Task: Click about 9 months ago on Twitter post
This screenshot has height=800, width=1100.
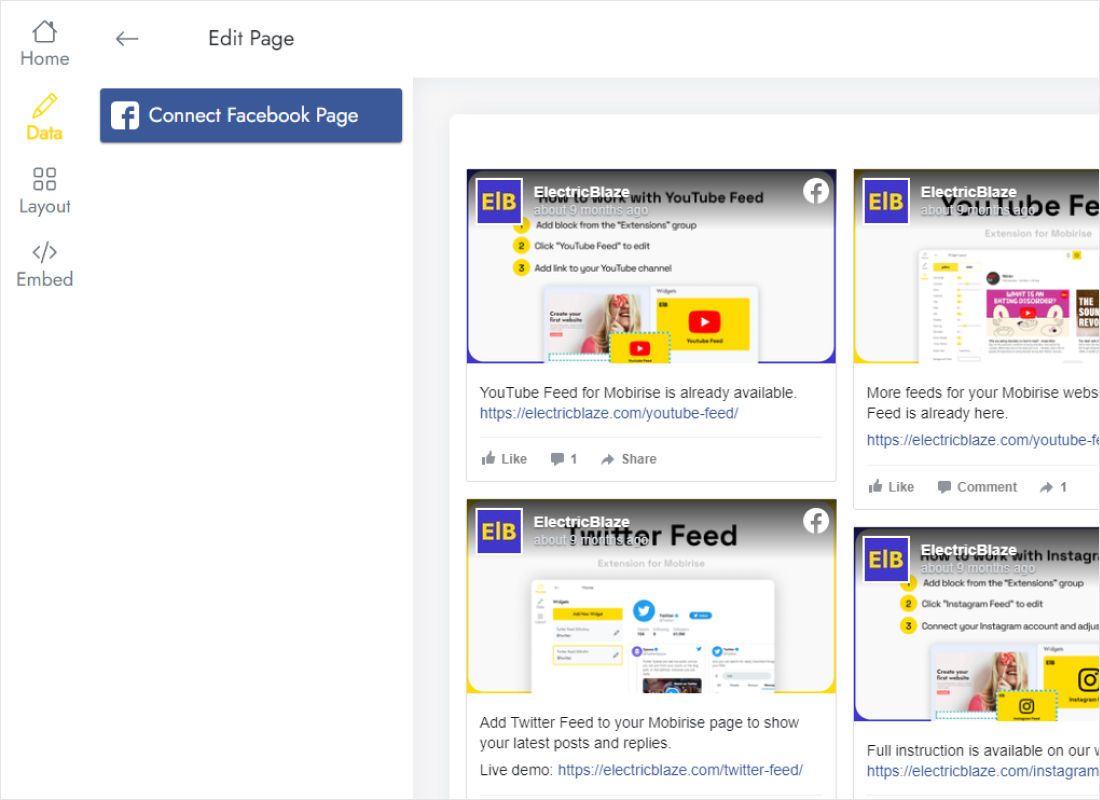Action: pos(591,540)
